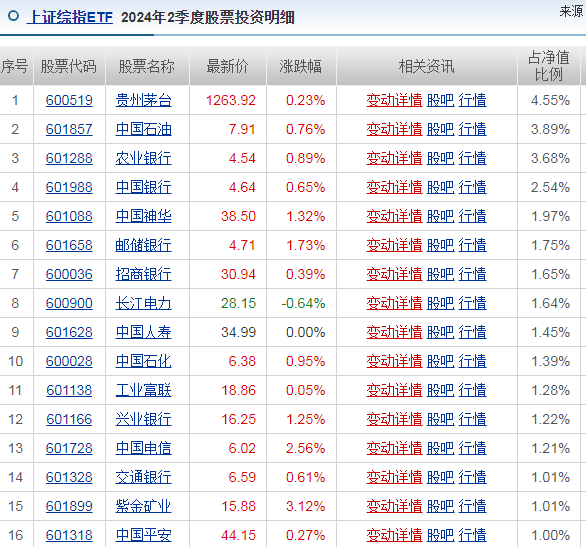Viewport: 586px width, 547px height.
Task: Open stock code 600028
Action: tap(69, 361)
